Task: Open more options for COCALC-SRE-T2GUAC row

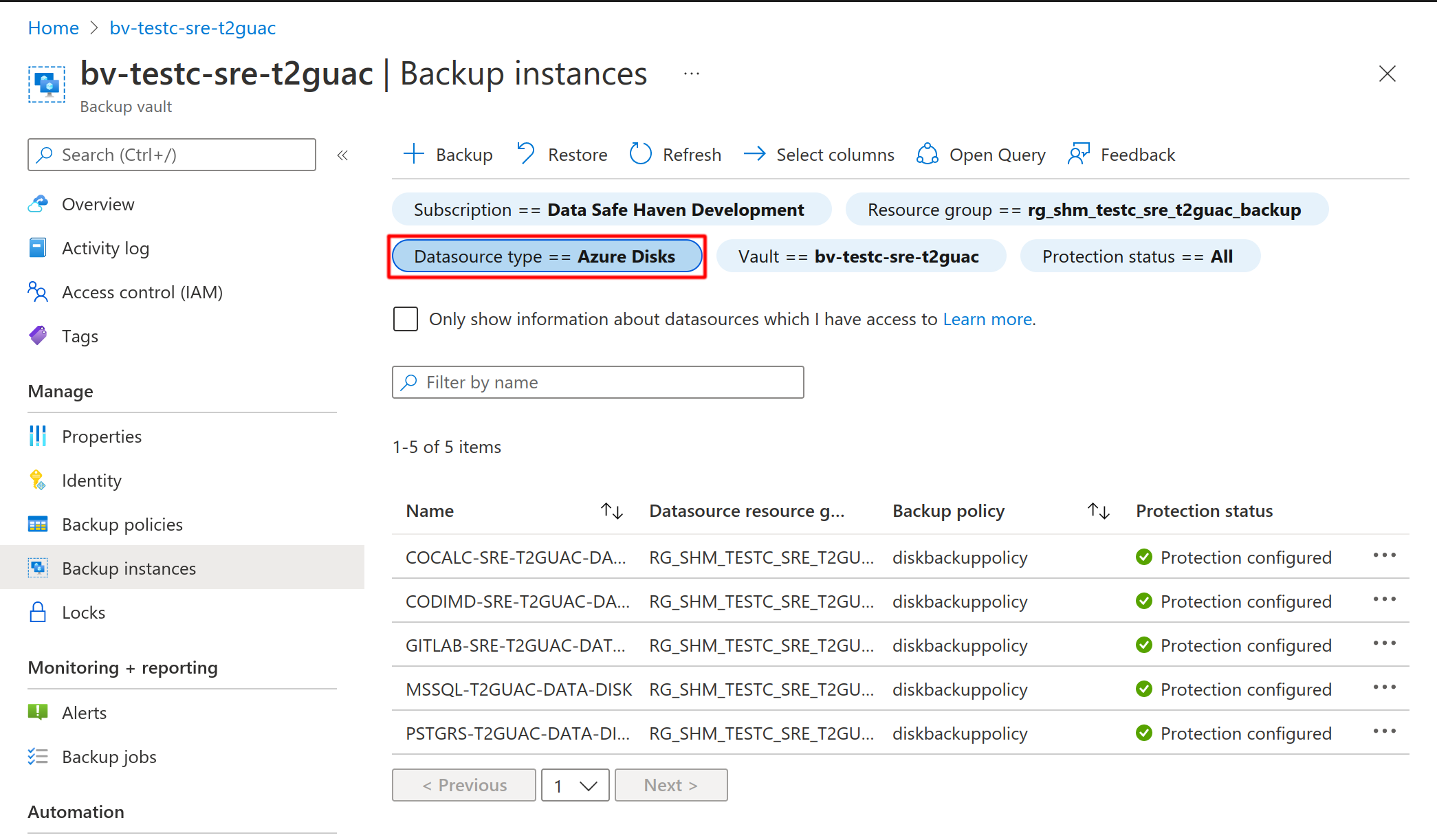Action: (x=1384, y=555)
